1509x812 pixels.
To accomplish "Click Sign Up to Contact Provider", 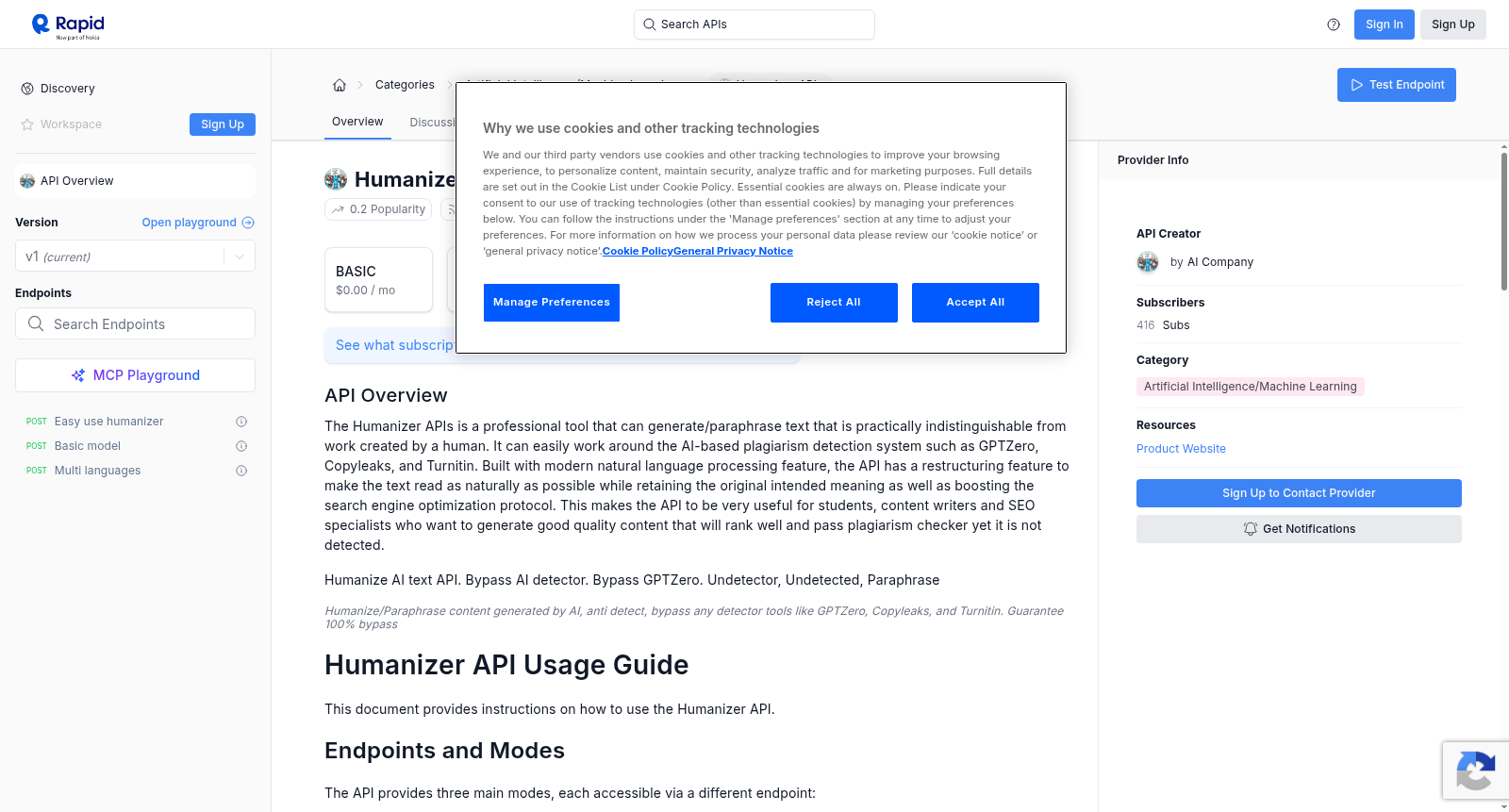I will 1299,493.
